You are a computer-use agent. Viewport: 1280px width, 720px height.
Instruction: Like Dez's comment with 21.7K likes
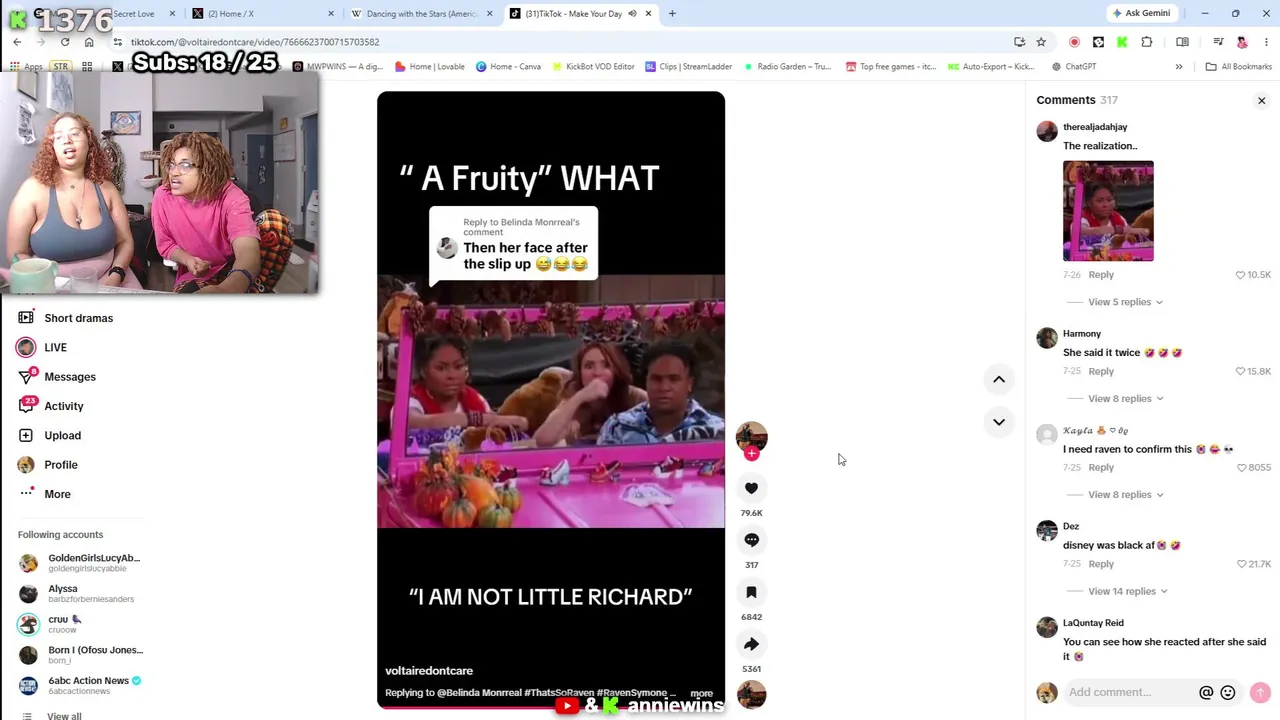1240,564
